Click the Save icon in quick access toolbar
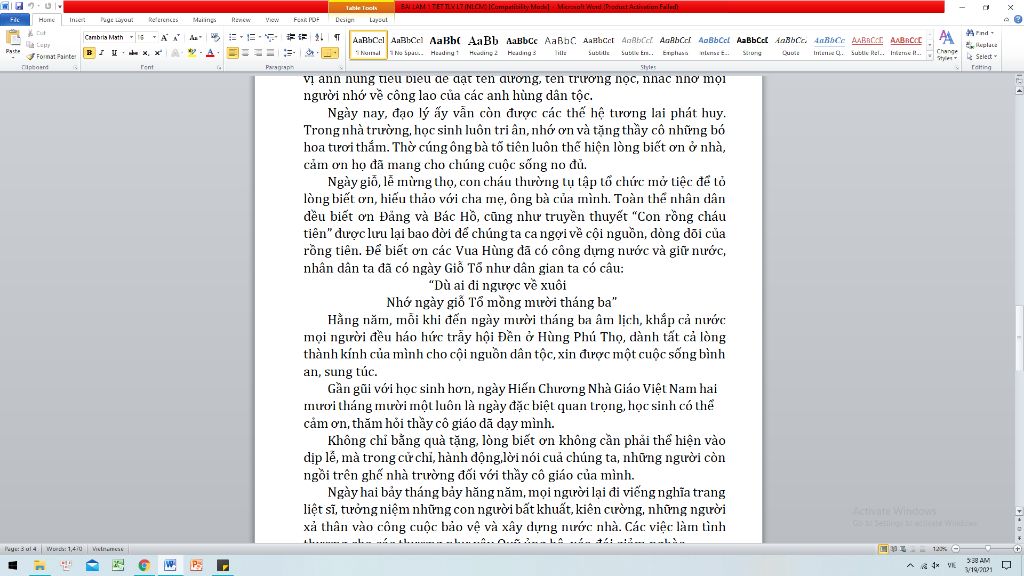Screen dimensions: 1024x576 (x=19, y=7)
